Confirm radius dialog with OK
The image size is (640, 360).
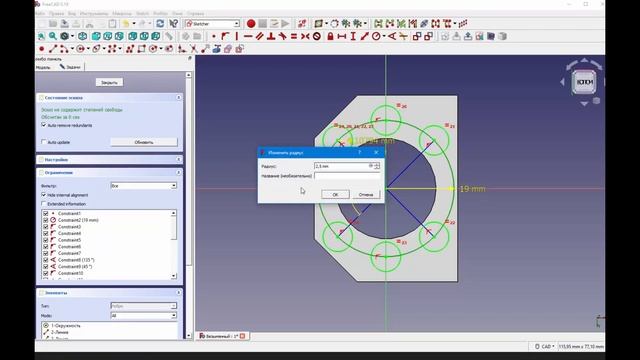335,195
